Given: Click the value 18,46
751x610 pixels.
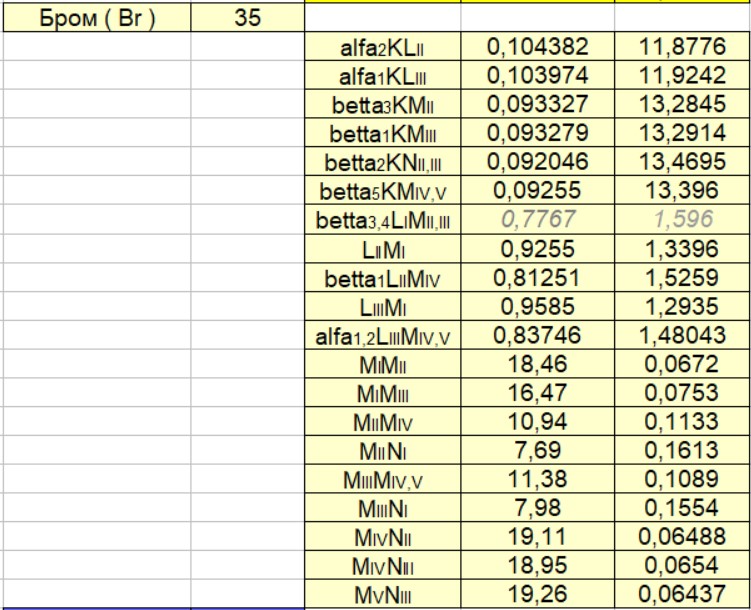Looking at the screenshot, I should click(537, 364).
